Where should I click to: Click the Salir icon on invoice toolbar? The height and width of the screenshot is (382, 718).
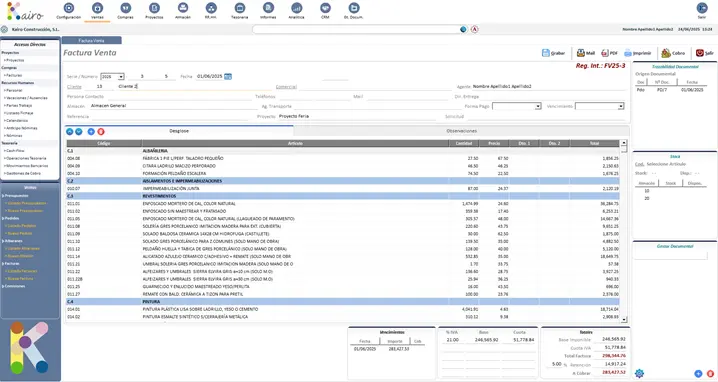click(x=700, y=53)
